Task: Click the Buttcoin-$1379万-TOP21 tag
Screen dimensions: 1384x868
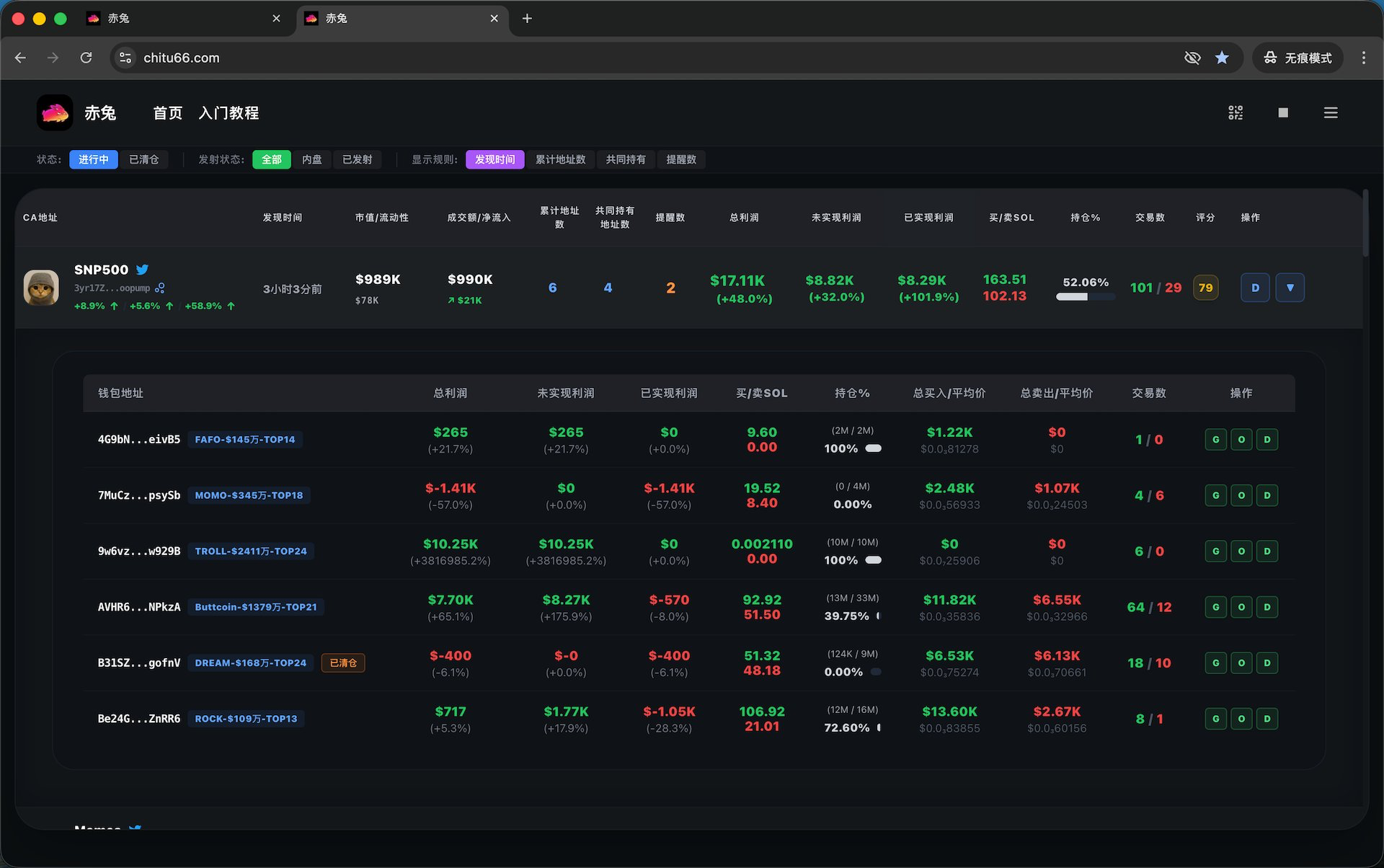Action: [256, 607]
